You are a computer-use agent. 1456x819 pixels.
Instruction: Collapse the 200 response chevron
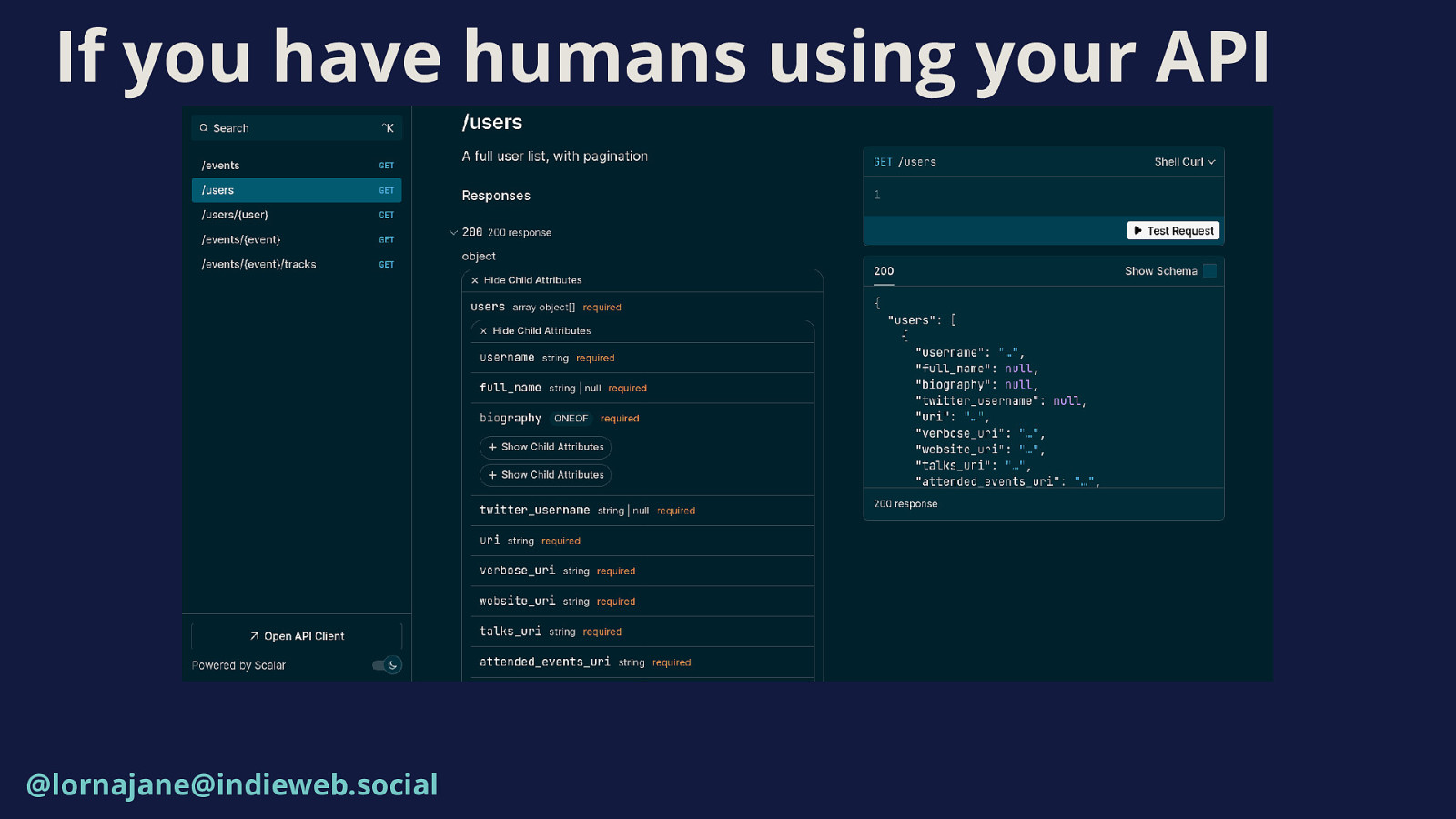(x=453, y=232)
